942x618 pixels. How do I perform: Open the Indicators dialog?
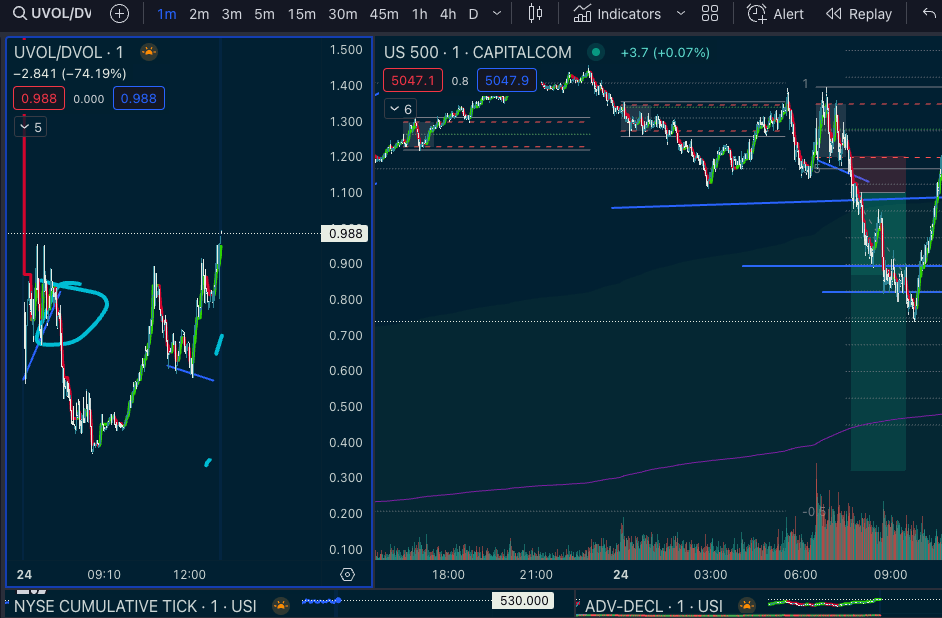pos(617,14)
